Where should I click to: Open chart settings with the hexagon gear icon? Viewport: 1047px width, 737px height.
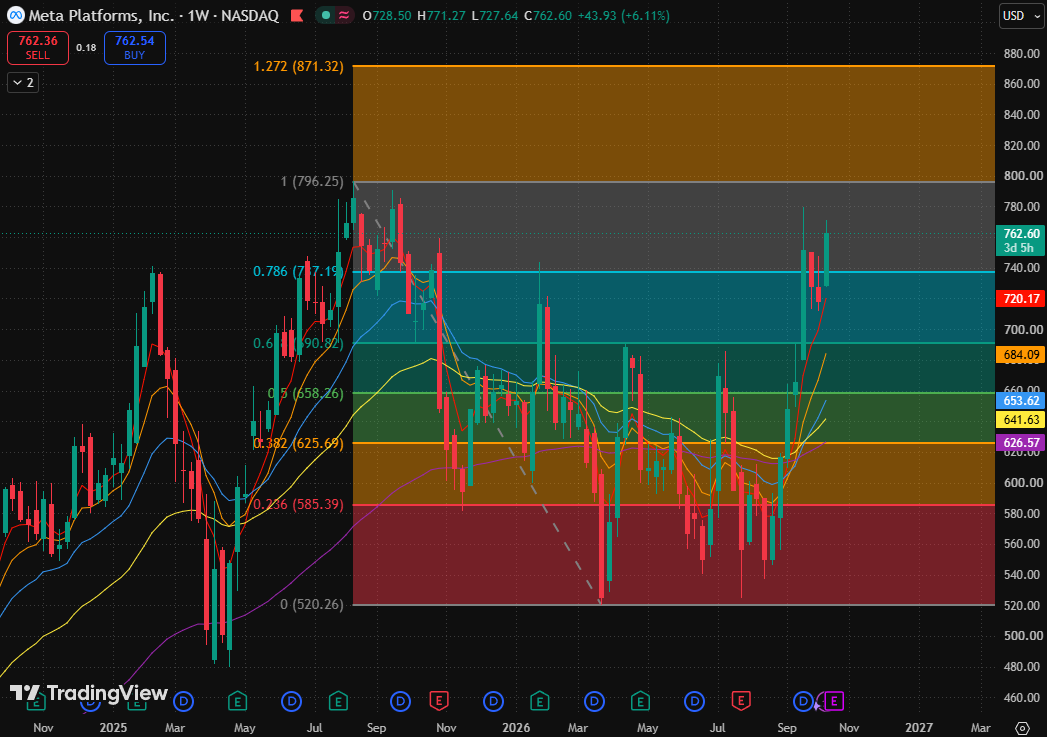(1022, 728)
